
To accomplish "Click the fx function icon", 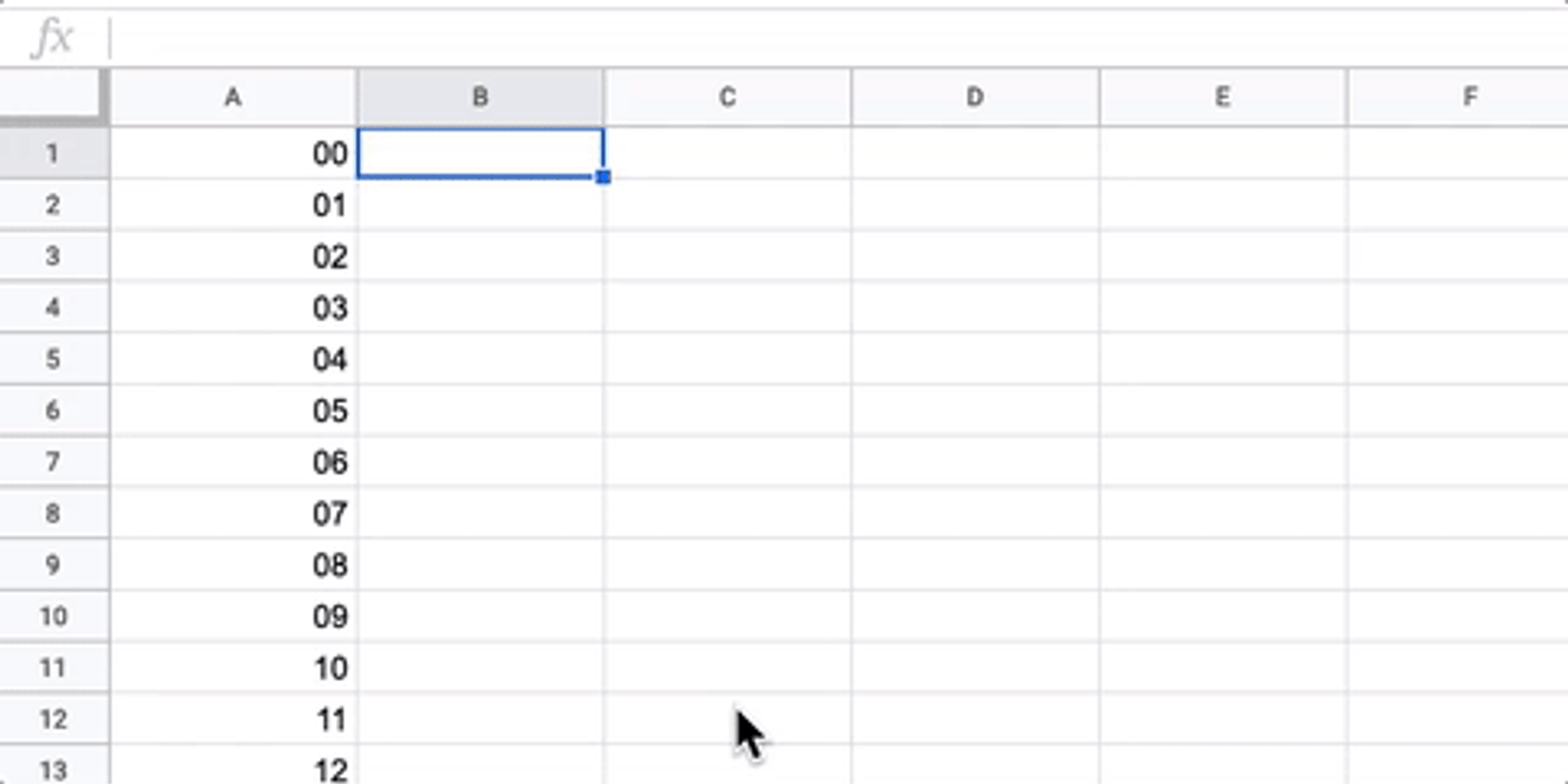I will (51, 38).
